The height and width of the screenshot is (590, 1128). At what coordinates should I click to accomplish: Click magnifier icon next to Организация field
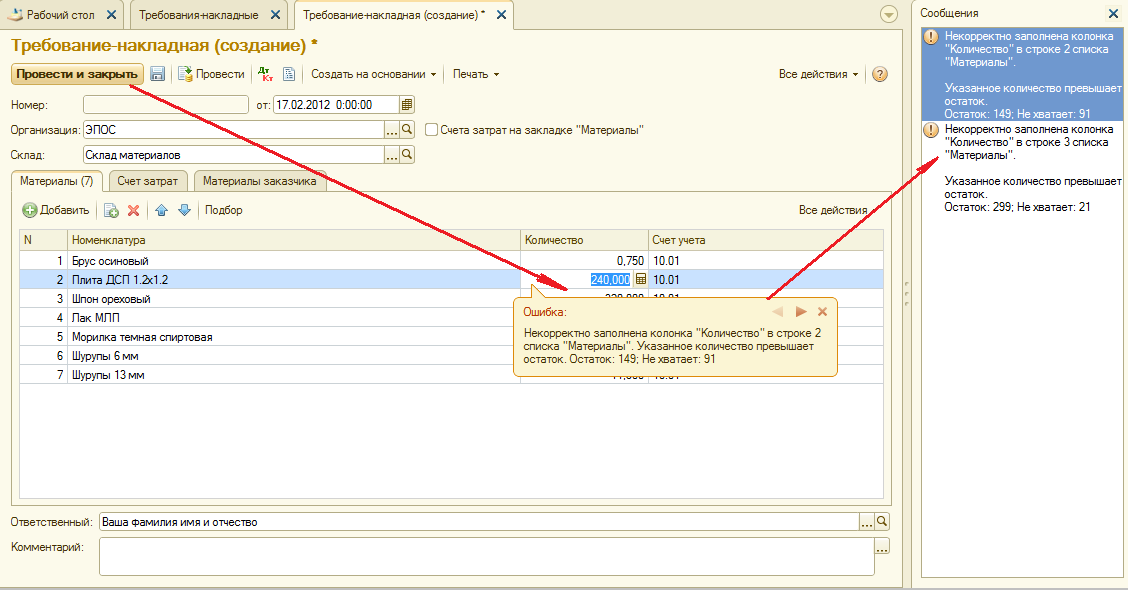(x=407, y=130)
